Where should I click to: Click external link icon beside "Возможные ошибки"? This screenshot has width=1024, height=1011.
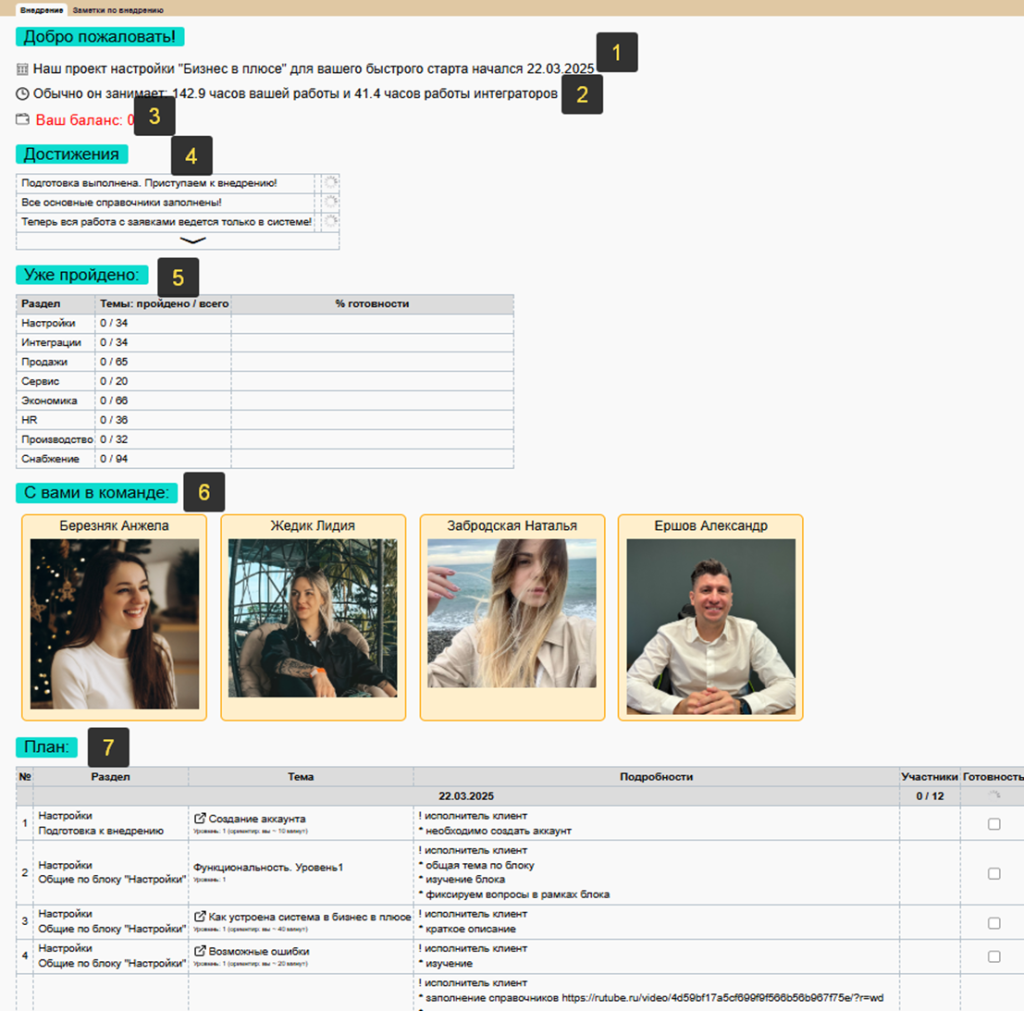(199, 951)
